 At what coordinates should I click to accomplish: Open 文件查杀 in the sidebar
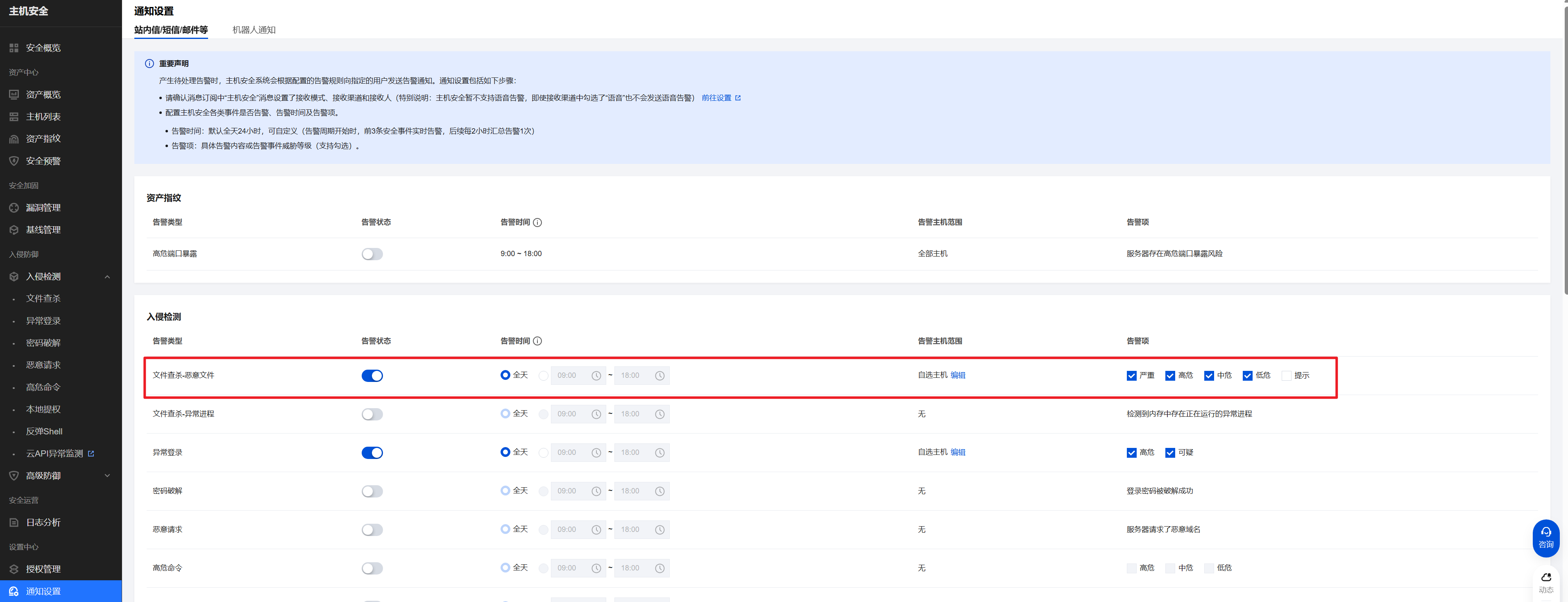pos(43,299)
